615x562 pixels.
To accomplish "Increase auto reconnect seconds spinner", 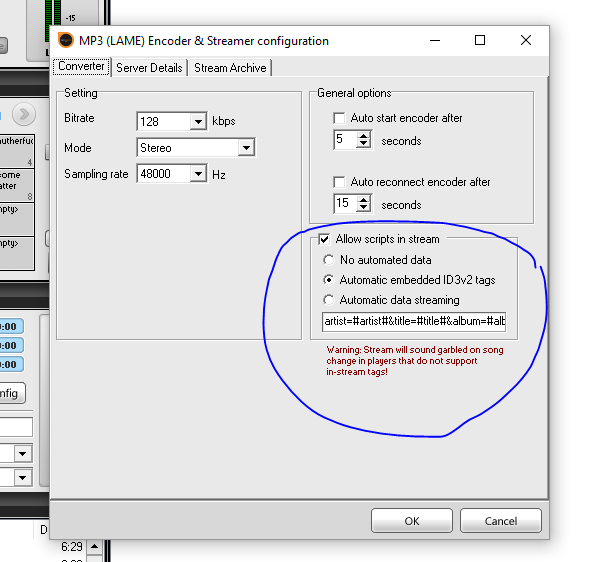I will click(364, 199).
